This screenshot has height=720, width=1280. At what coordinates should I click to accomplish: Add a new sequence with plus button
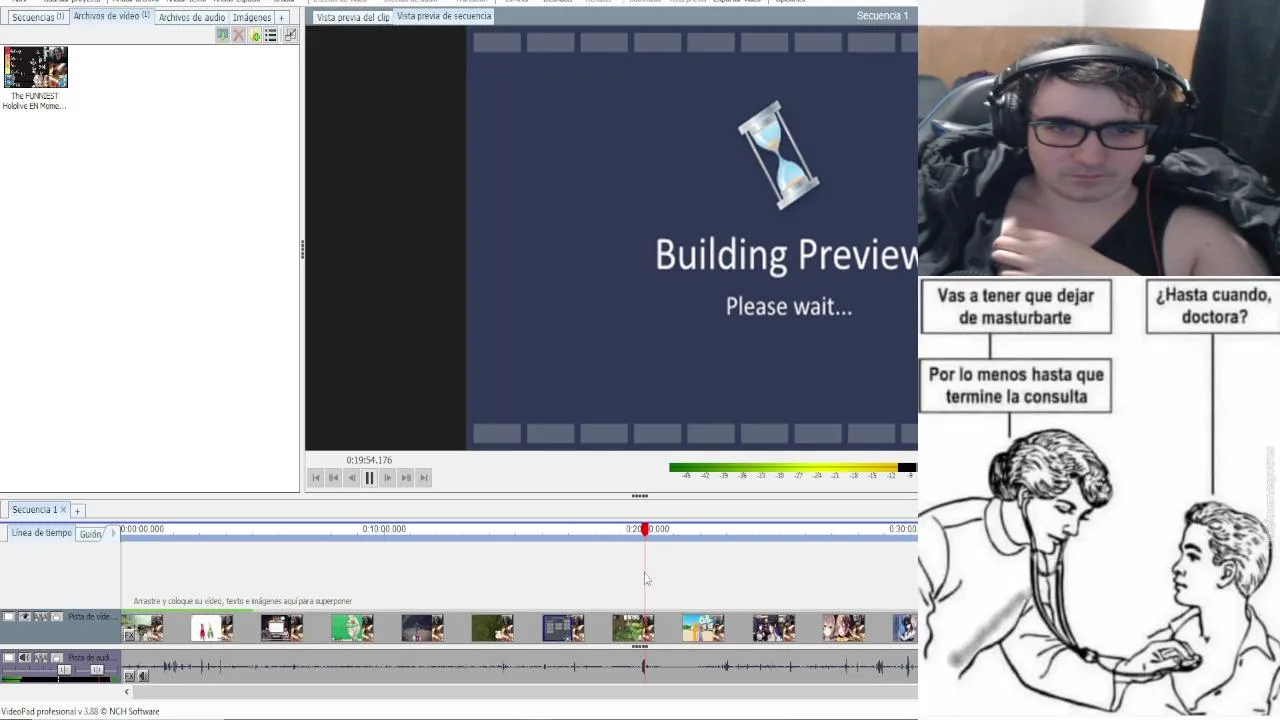tap(77, 511)
